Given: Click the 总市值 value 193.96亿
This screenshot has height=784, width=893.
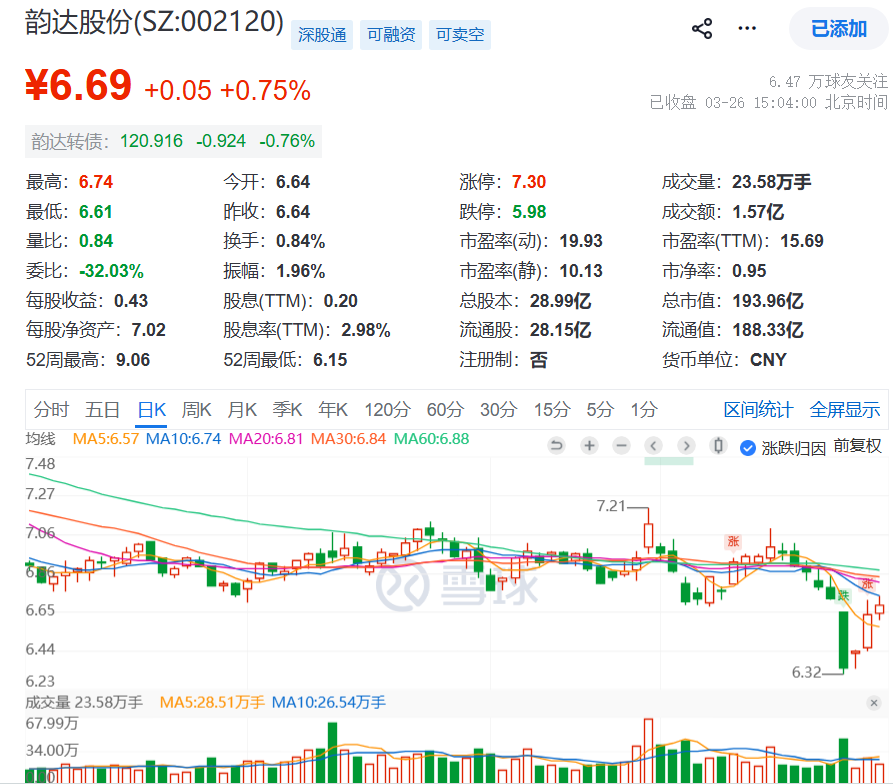Looking at the screenshot, I should (767, 301).
